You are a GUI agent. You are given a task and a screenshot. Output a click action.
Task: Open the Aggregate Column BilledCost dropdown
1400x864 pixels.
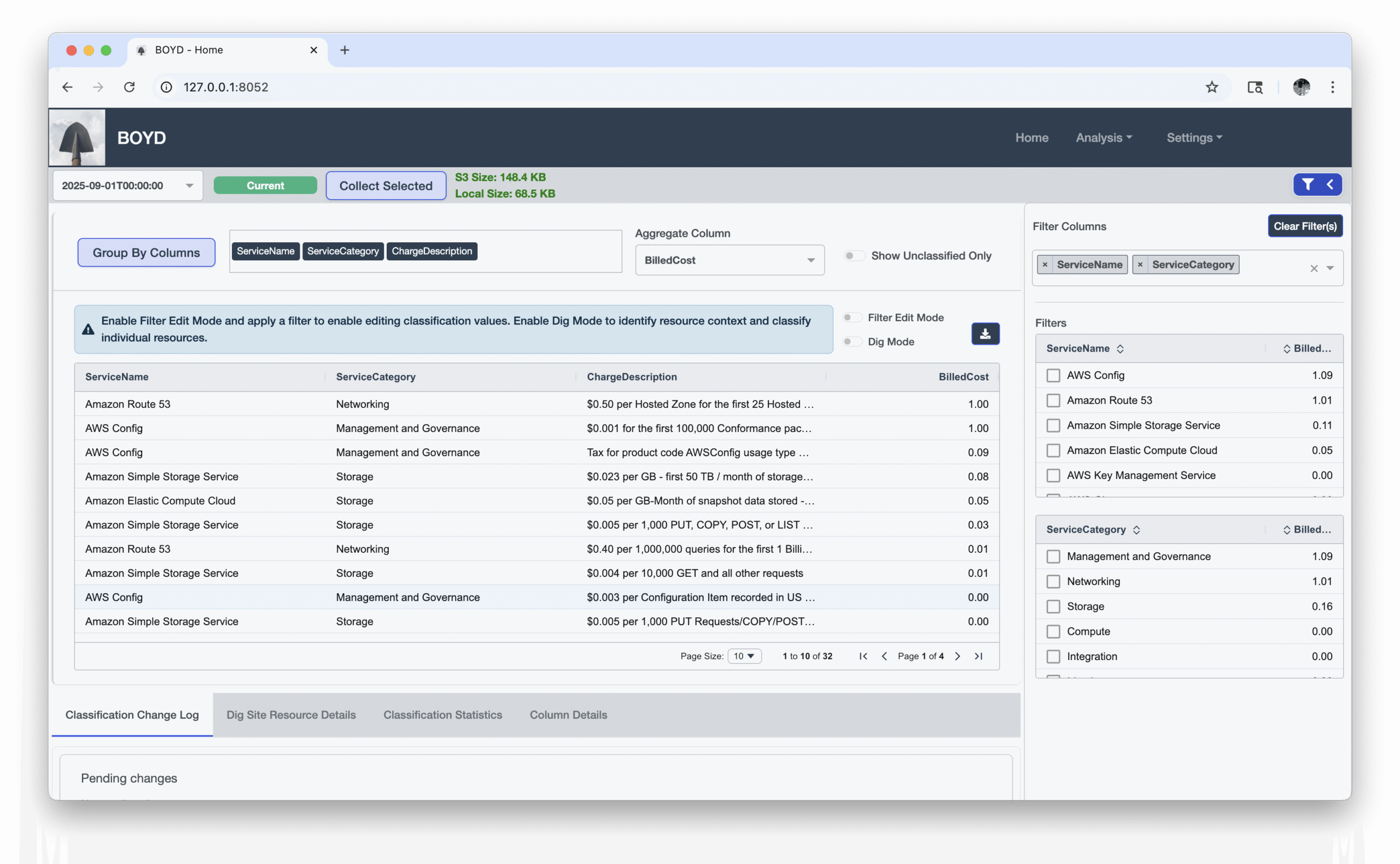729,261
